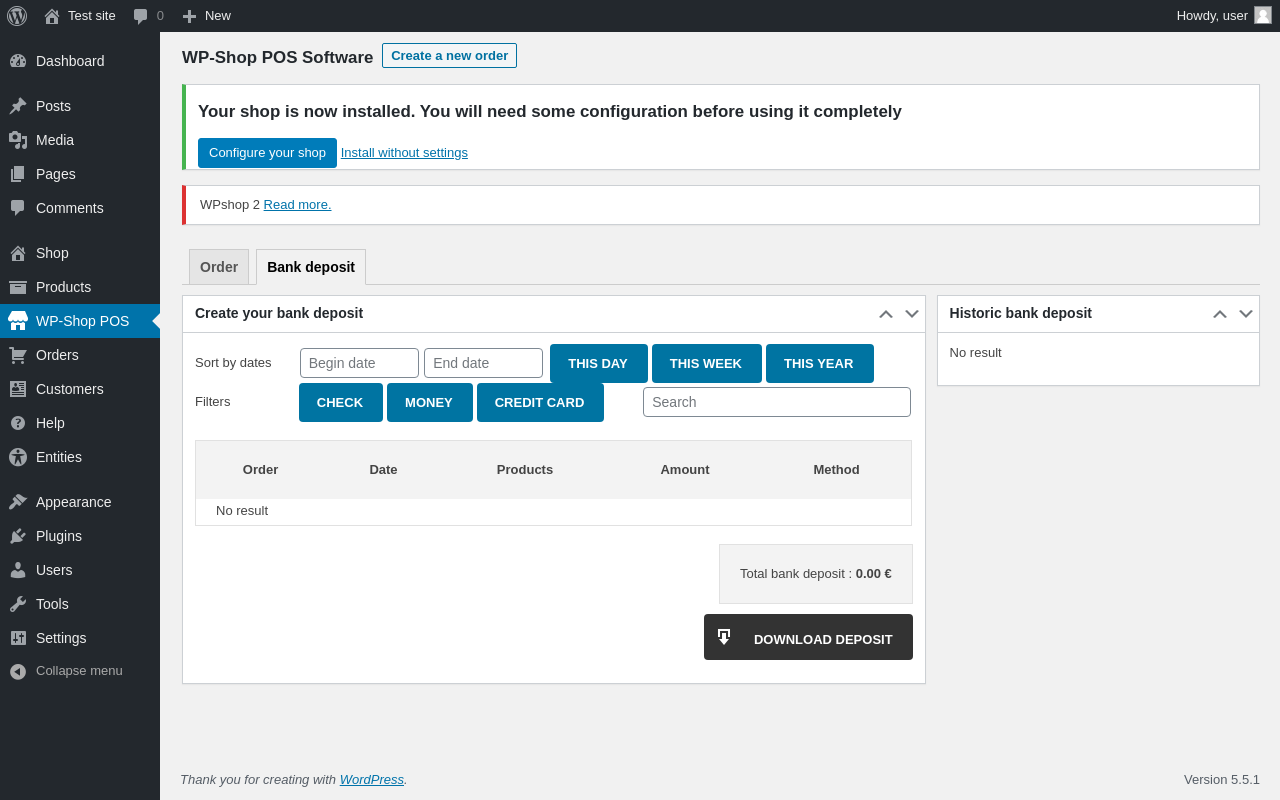Select the Bank deposit tab
The height and width of the screenshot is (800, 1280).
(x=311, y=267)
